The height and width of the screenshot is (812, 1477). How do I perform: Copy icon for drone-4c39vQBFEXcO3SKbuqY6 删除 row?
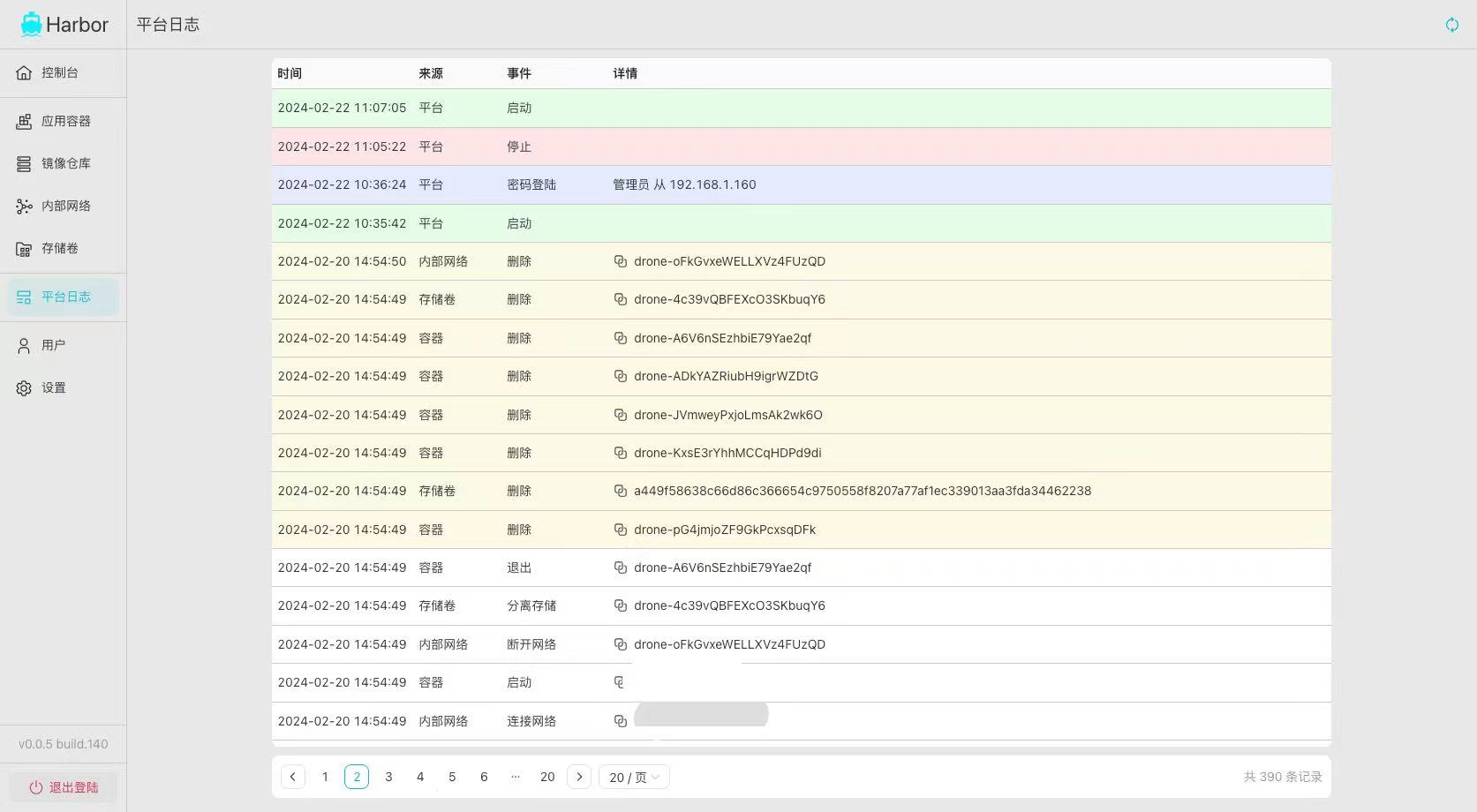pyautogui.click(x=621, y=299)
